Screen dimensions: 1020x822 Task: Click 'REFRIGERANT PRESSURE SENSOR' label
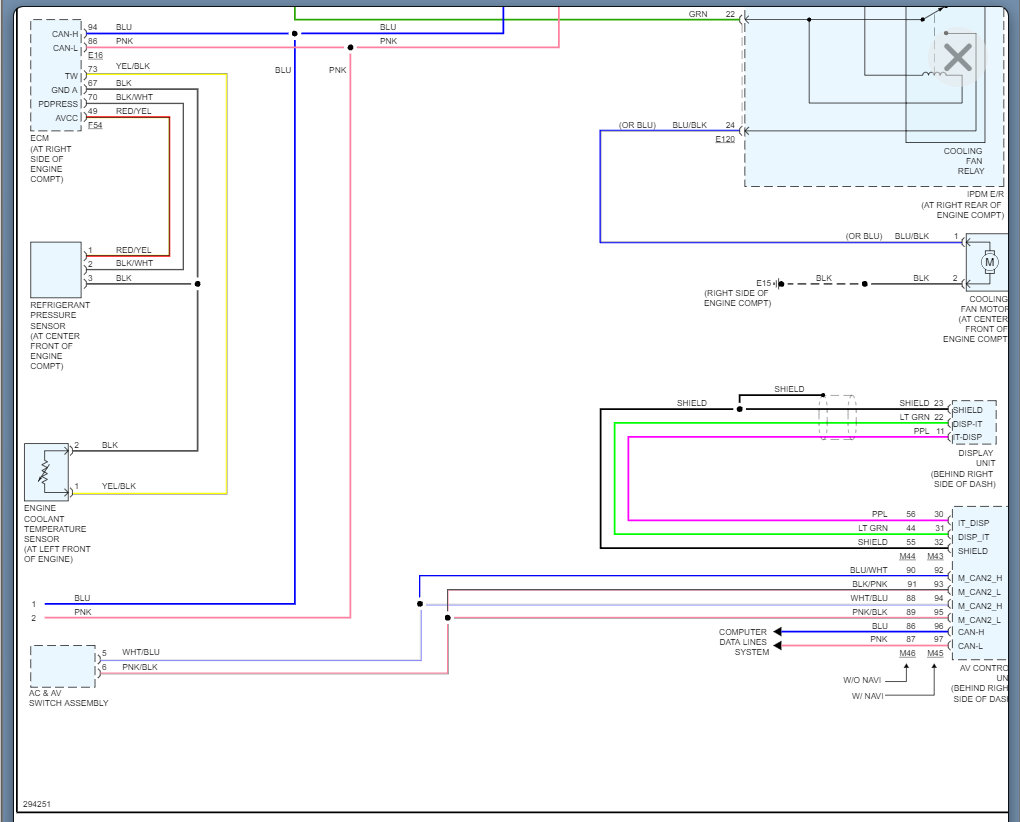point(60,315)
